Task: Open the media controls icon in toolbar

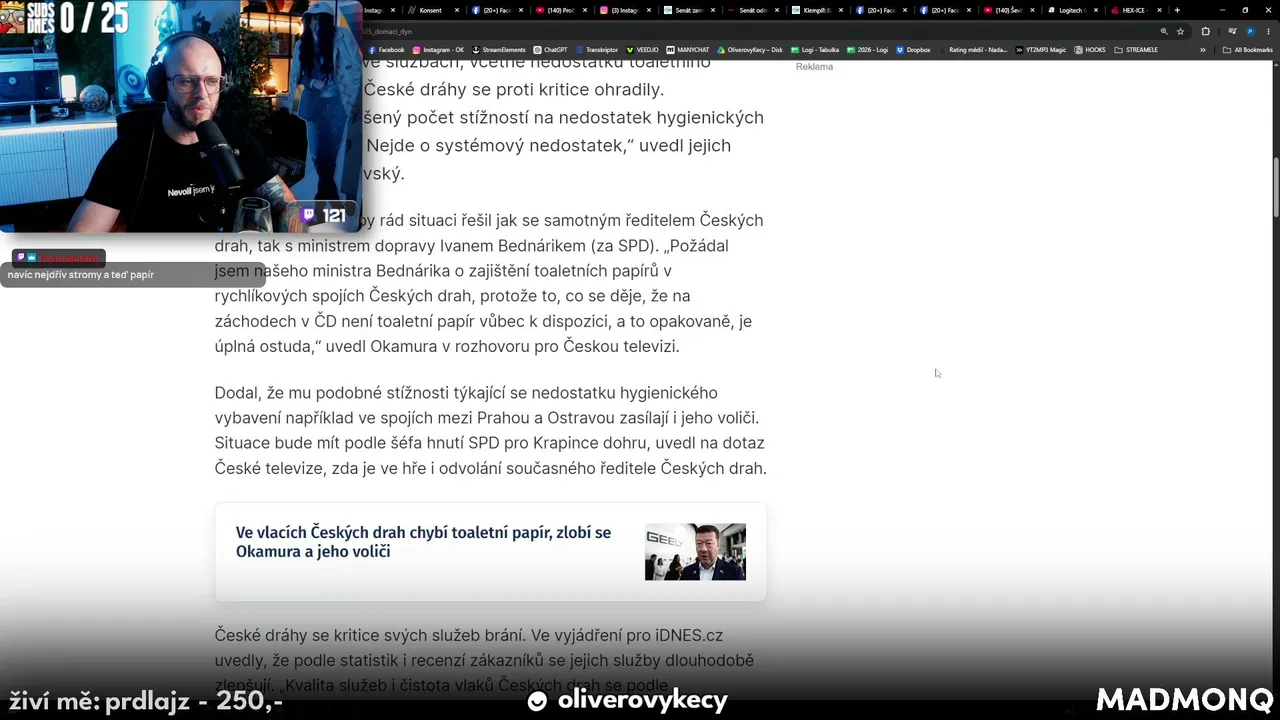Action: (1232, 31)
